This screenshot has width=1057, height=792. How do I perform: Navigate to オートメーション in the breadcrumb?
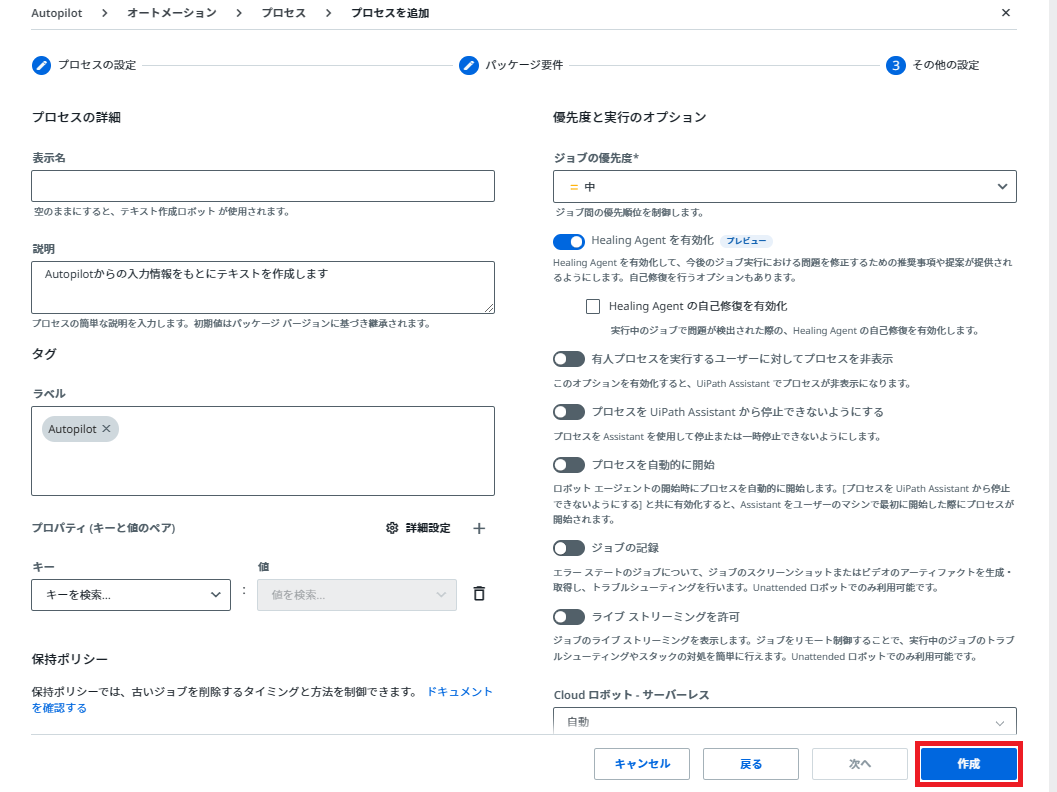[x=171, y=13]
